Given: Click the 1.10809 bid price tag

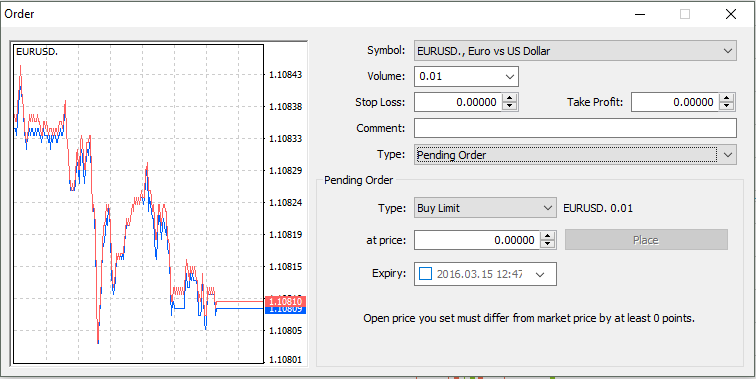Looking at the screenshot, I should coord(284,310).
